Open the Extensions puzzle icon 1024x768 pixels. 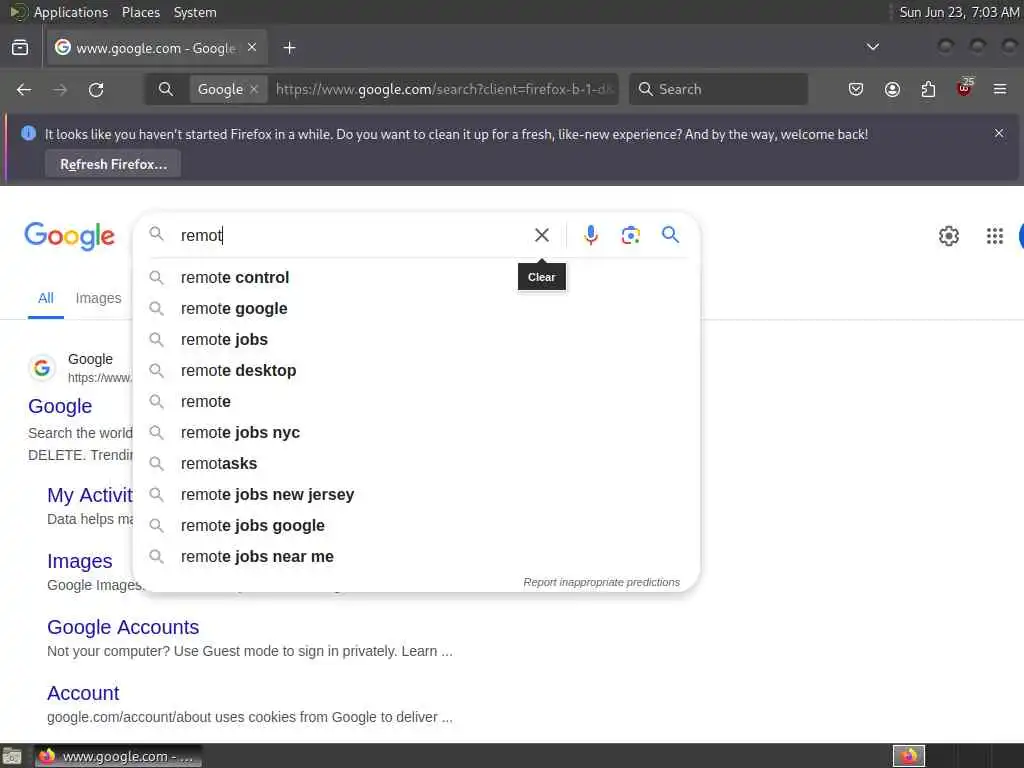[928, 89]
